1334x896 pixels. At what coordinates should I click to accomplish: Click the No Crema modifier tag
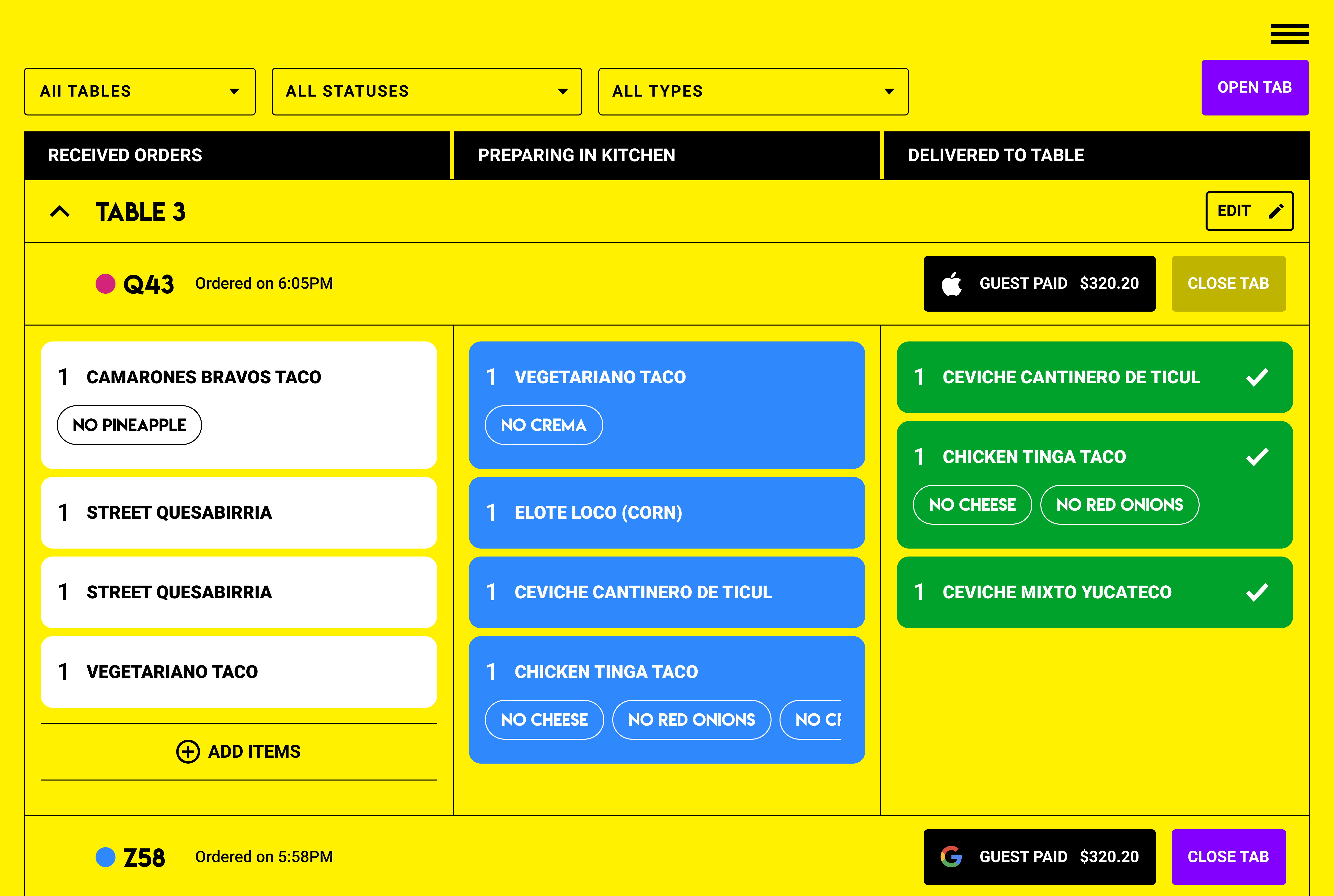pyautogui.click(x=544, y=425)
